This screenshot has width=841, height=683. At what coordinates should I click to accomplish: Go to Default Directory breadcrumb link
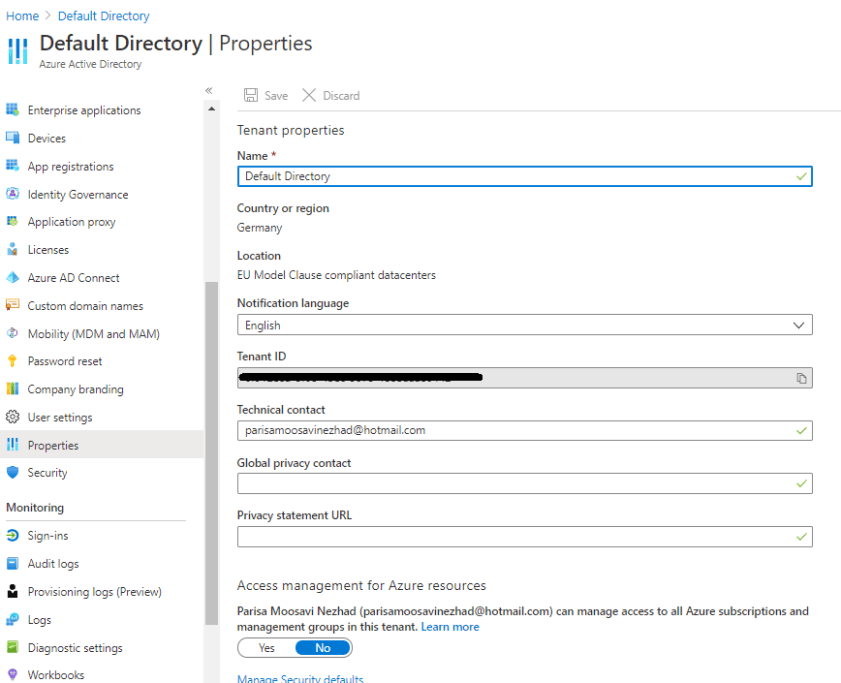coord(104,16)
